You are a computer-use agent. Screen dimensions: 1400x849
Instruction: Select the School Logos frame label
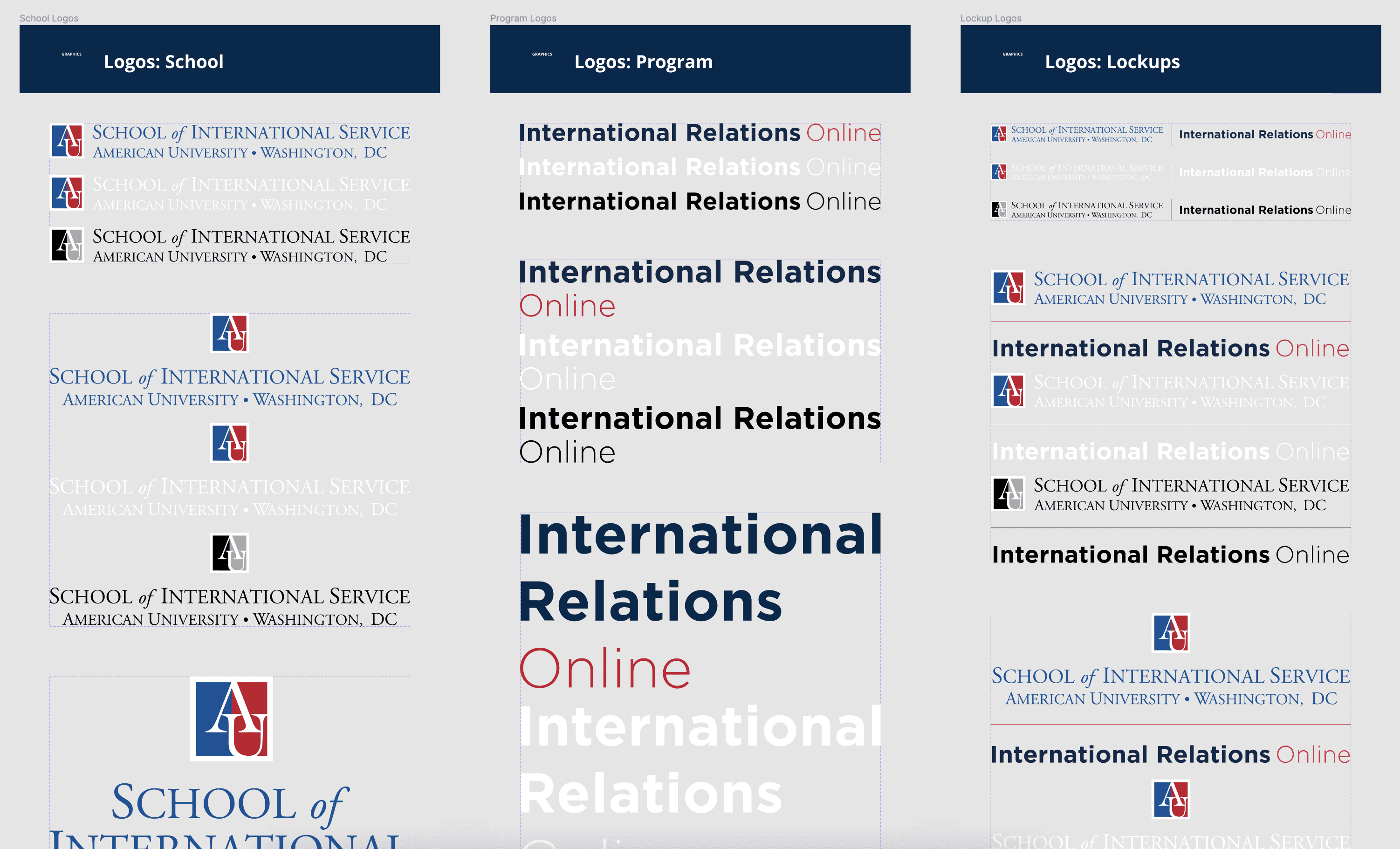(49, 18)
